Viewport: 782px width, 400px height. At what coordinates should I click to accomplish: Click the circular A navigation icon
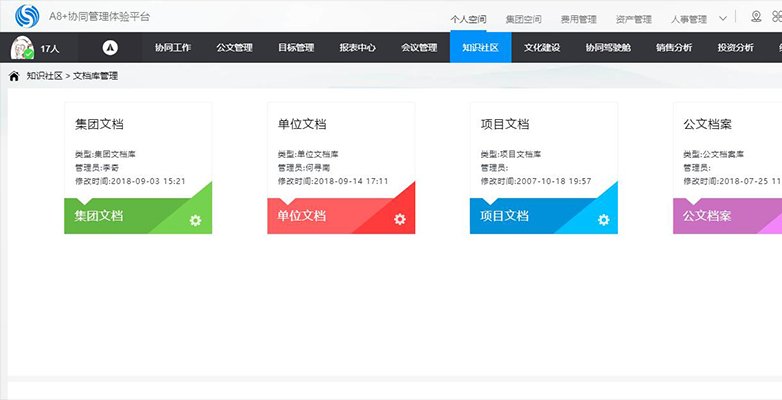(110, 48)
